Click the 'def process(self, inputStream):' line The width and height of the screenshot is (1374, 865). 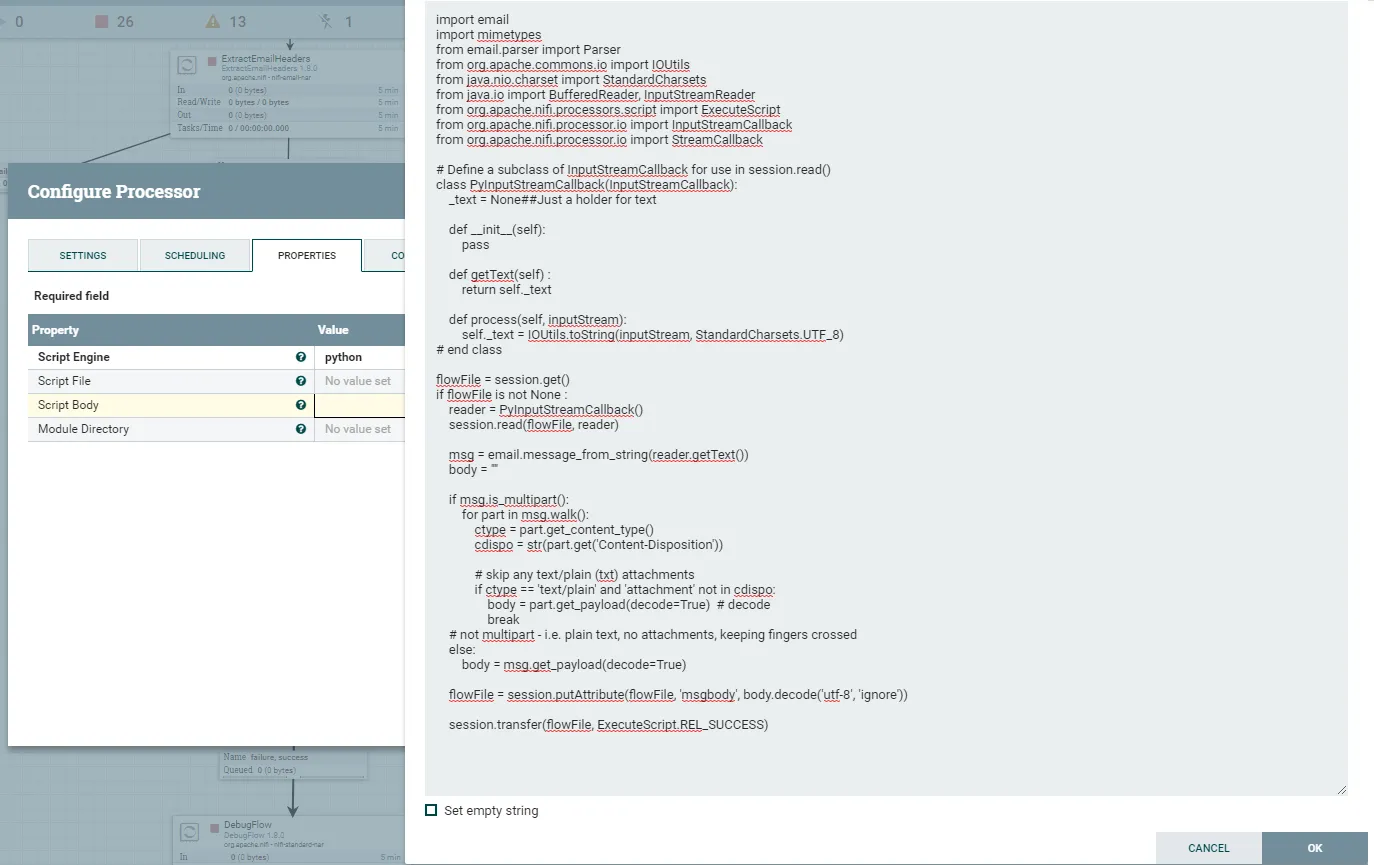pos(538,320)
